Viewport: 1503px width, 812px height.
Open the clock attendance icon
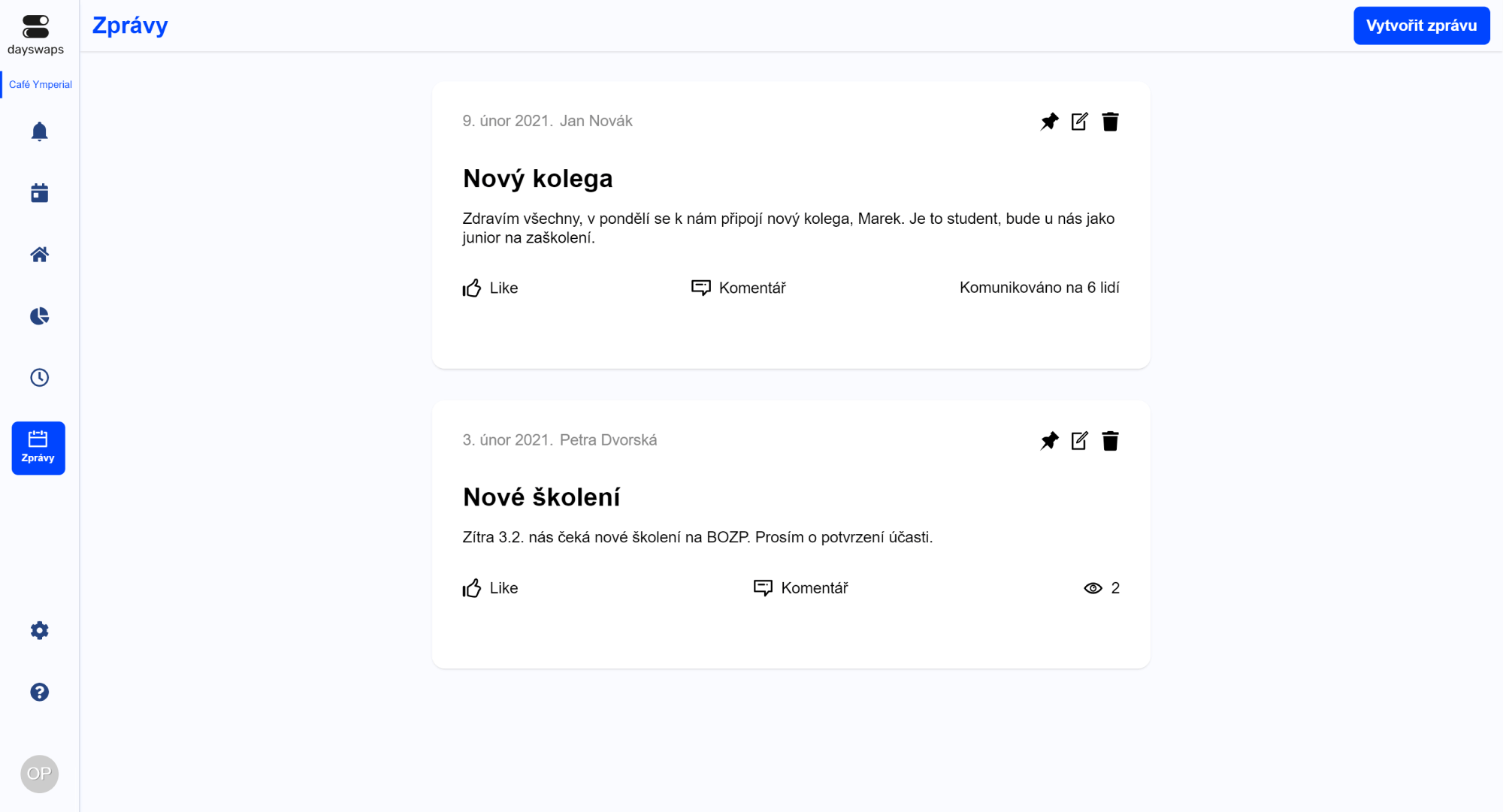(39, 377)
